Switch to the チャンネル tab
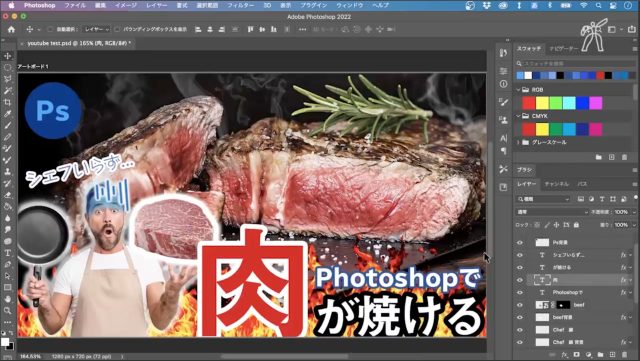640x361 pixels. [x=556, y=184]
